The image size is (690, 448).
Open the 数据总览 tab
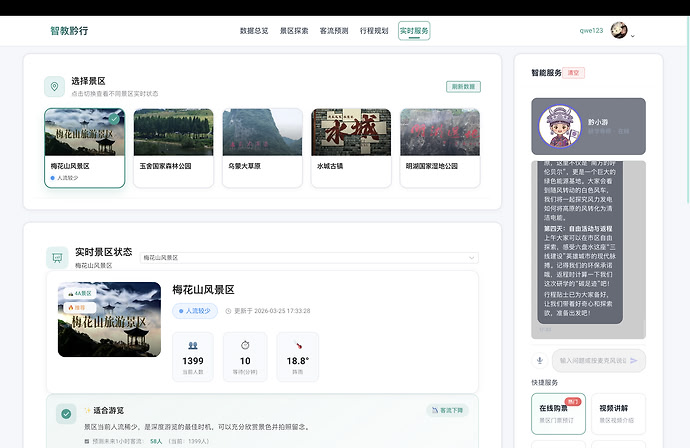click(254, 31)
